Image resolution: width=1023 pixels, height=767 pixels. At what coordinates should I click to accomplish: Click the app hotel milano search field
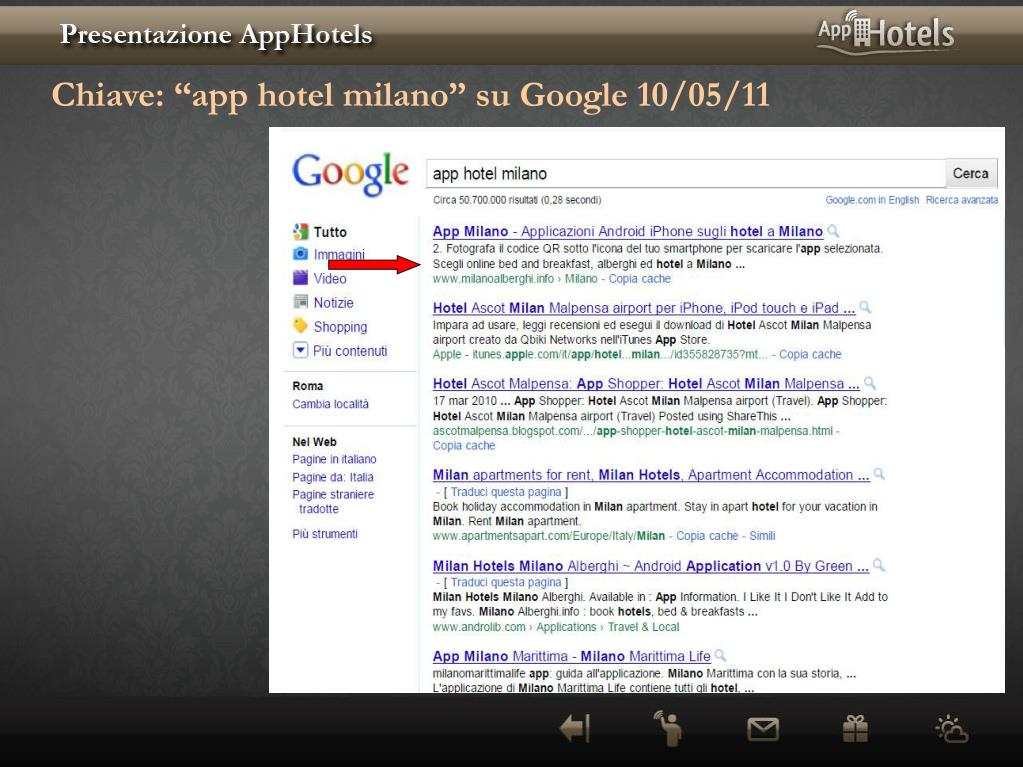pyautogui.click(x=685, y=173)
